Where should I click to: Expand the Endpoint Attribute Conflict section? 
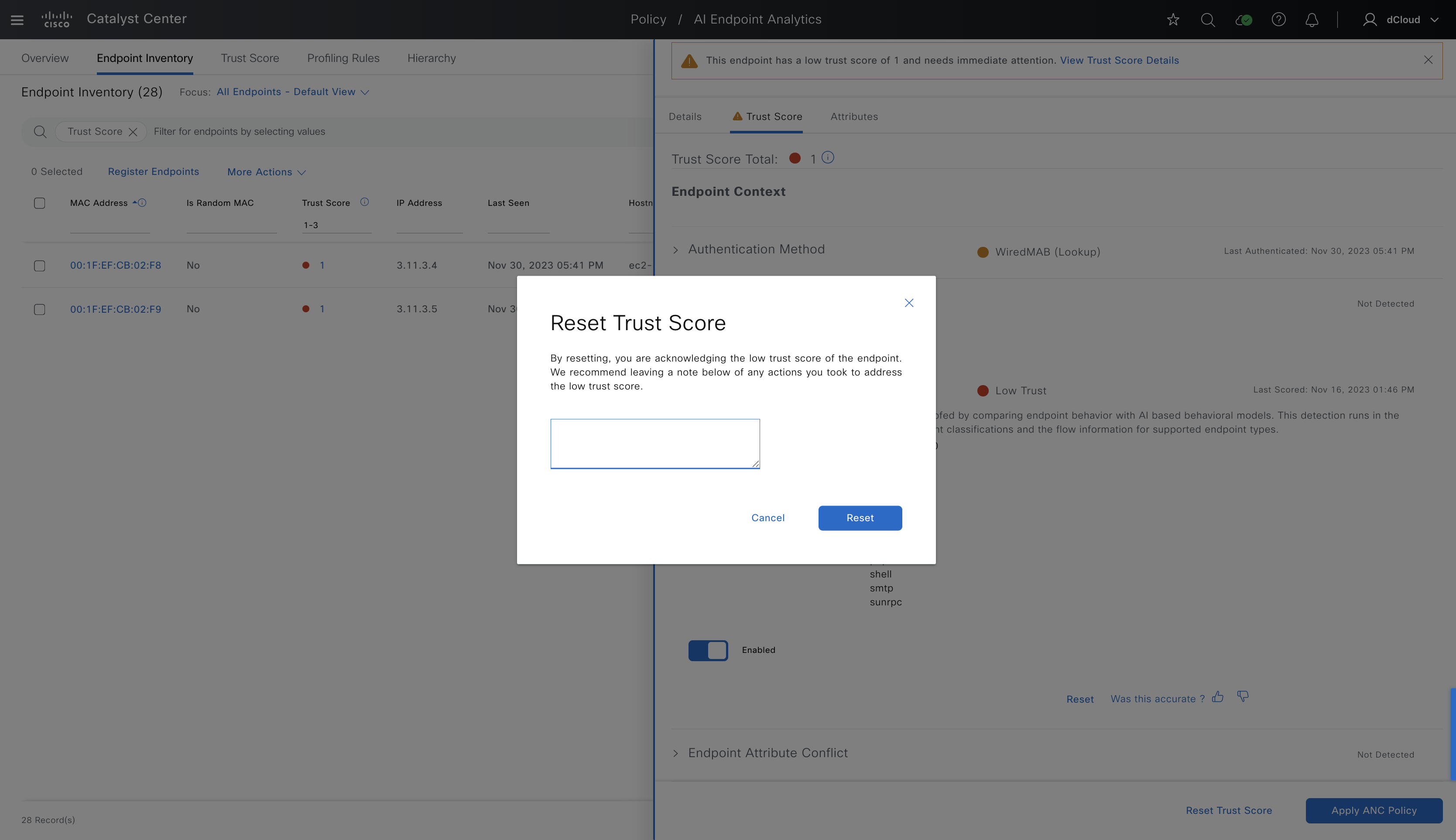tap(675, 754)
